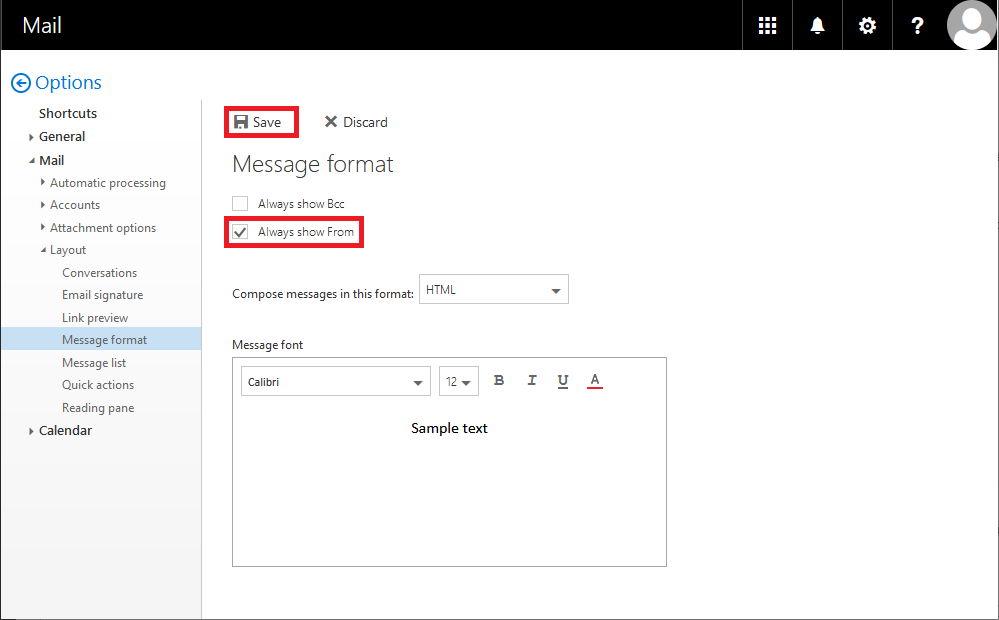Open the Compose messages format dropdown

pos(493,289)
